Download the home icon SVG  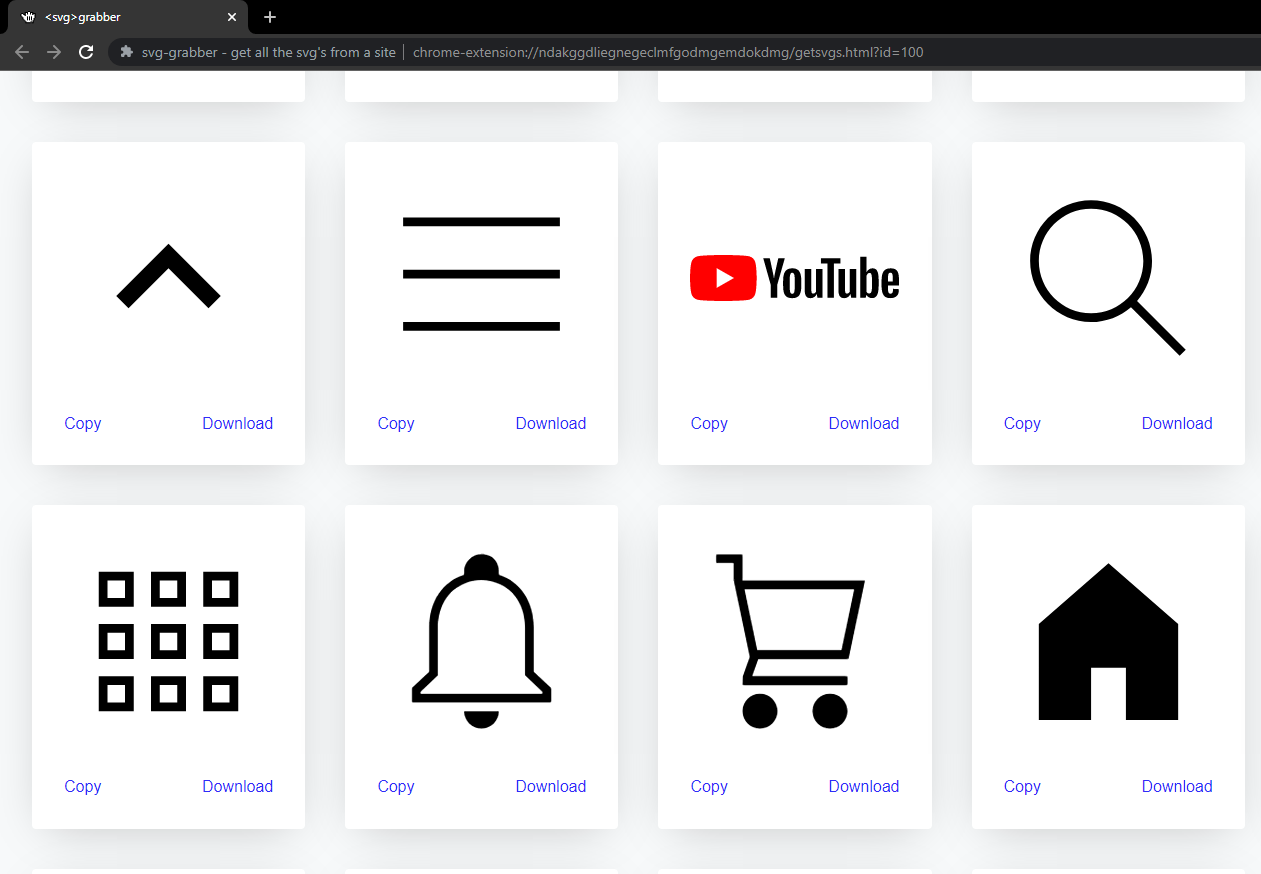(x=1177, y=786)
